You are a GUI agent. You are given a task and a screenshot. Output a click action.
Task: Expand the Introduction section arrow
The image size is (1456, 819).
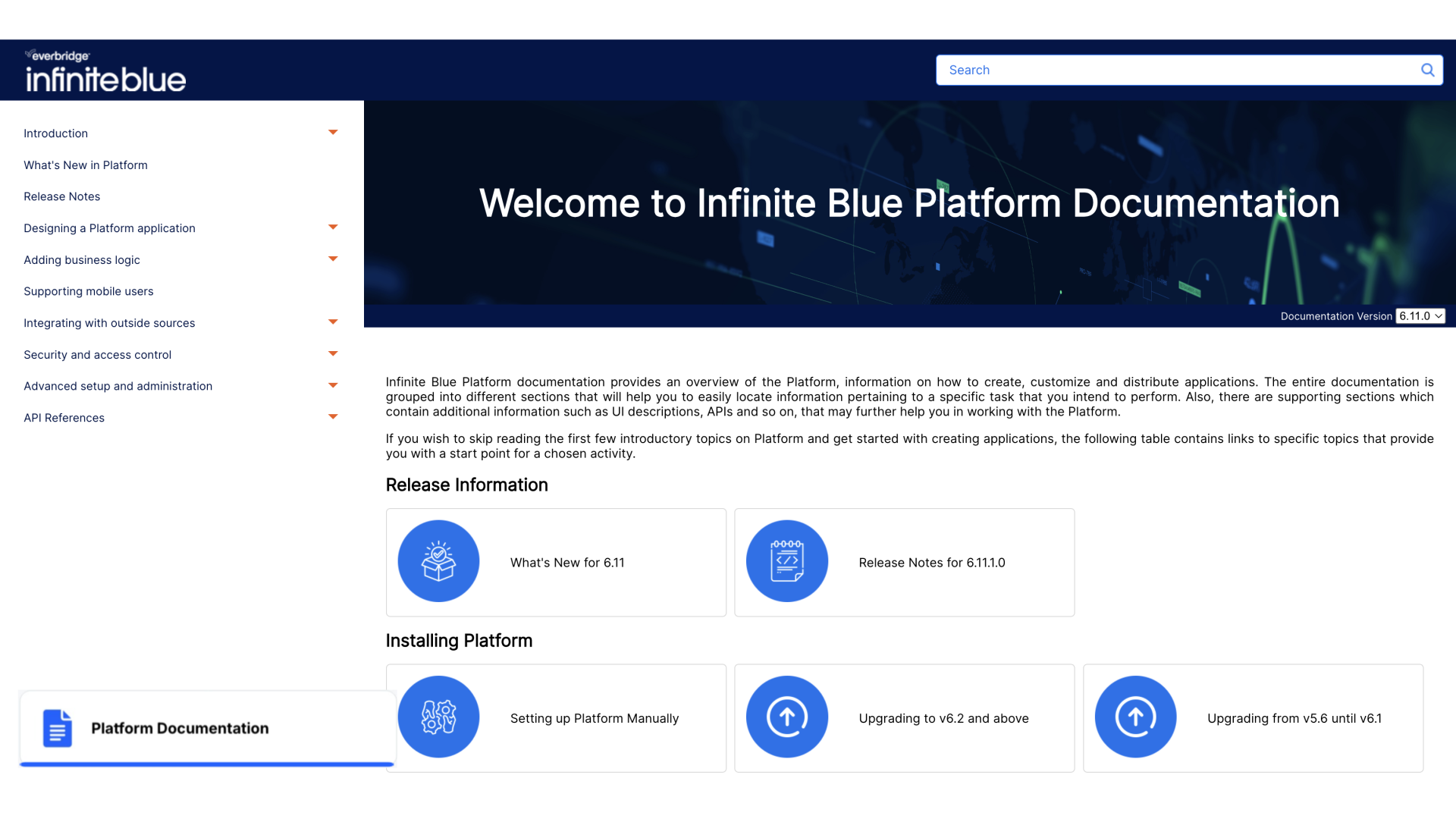(333, 133)
